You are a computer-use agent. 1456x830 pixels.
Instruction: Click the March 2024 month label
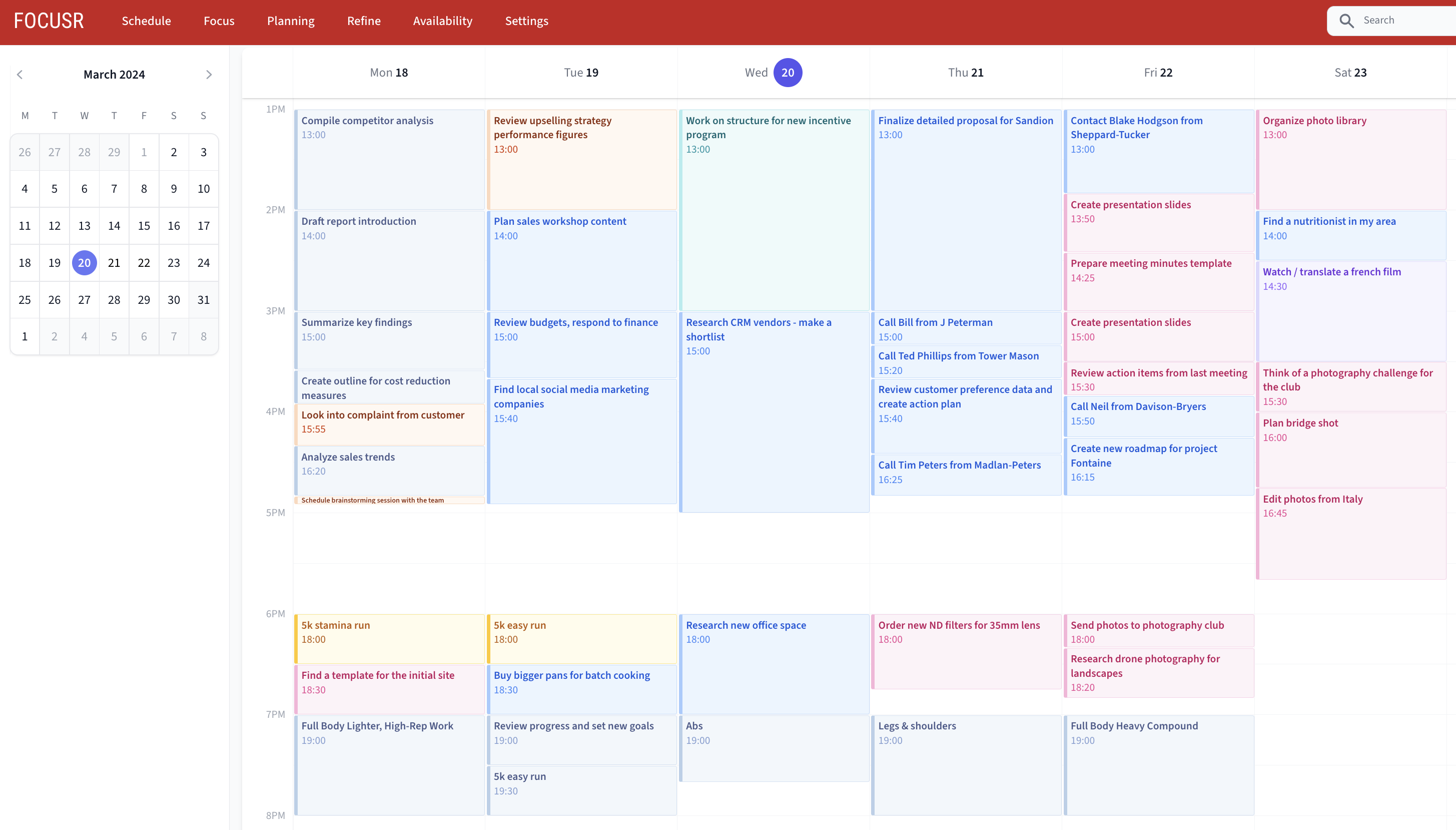click(114, 74)
